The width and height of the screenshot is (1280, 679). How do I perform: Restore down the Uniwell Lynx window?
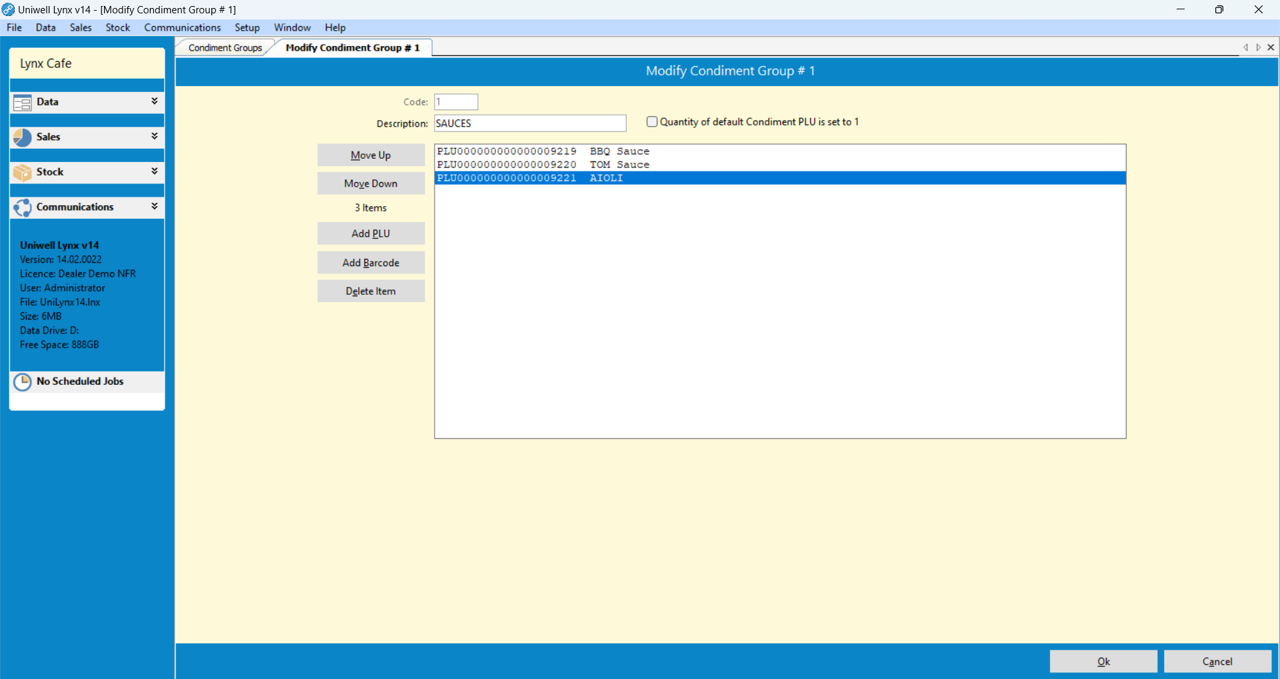1219,9
